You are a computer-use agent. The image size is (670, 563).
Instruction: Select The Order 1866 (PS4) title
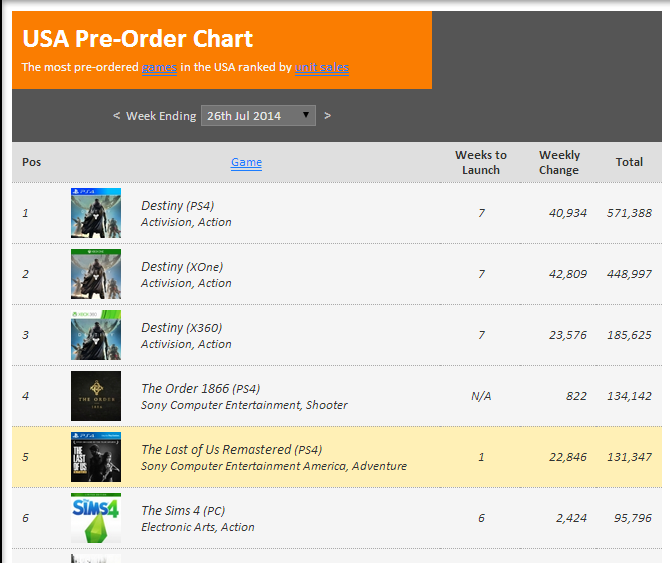coord(200,389)
